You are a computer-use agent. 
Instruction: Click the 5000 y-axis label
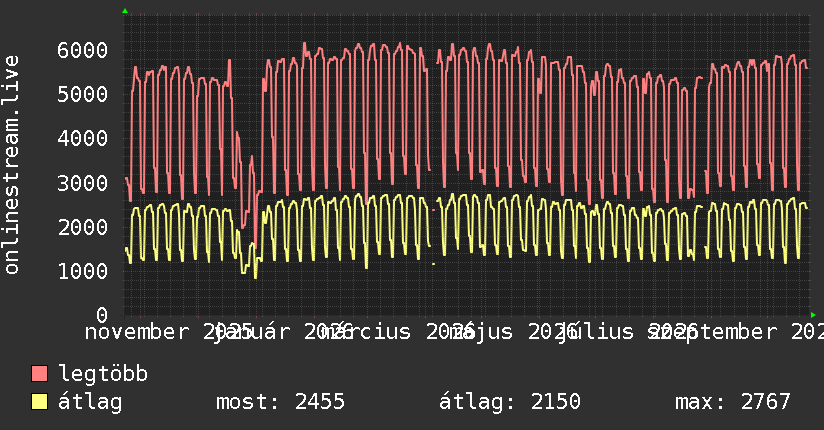click(83, 95)
